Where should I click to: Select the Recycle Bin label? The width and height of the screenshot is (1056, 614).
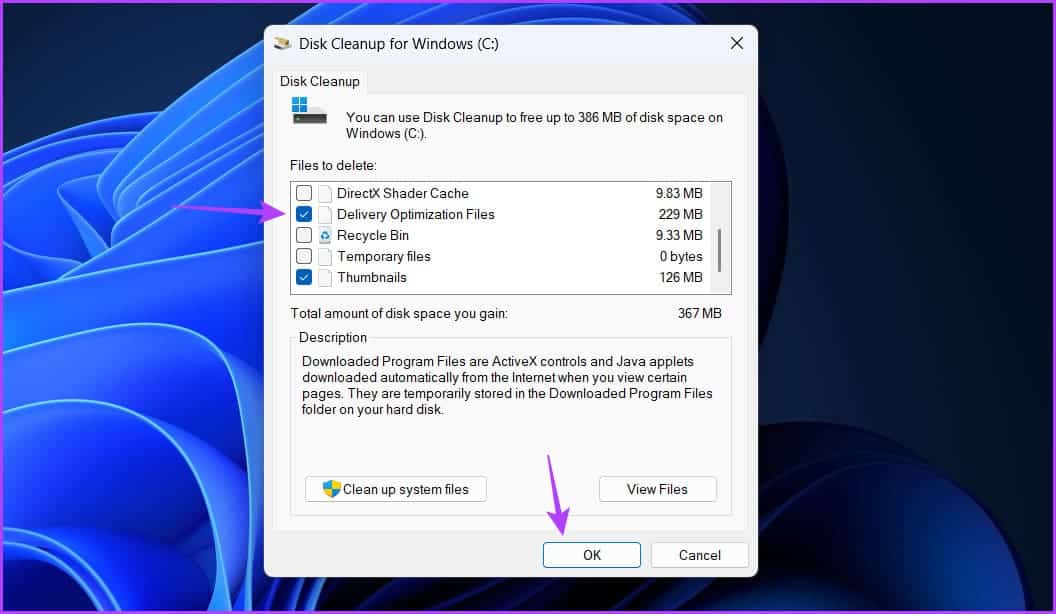(x=372, y=235)
